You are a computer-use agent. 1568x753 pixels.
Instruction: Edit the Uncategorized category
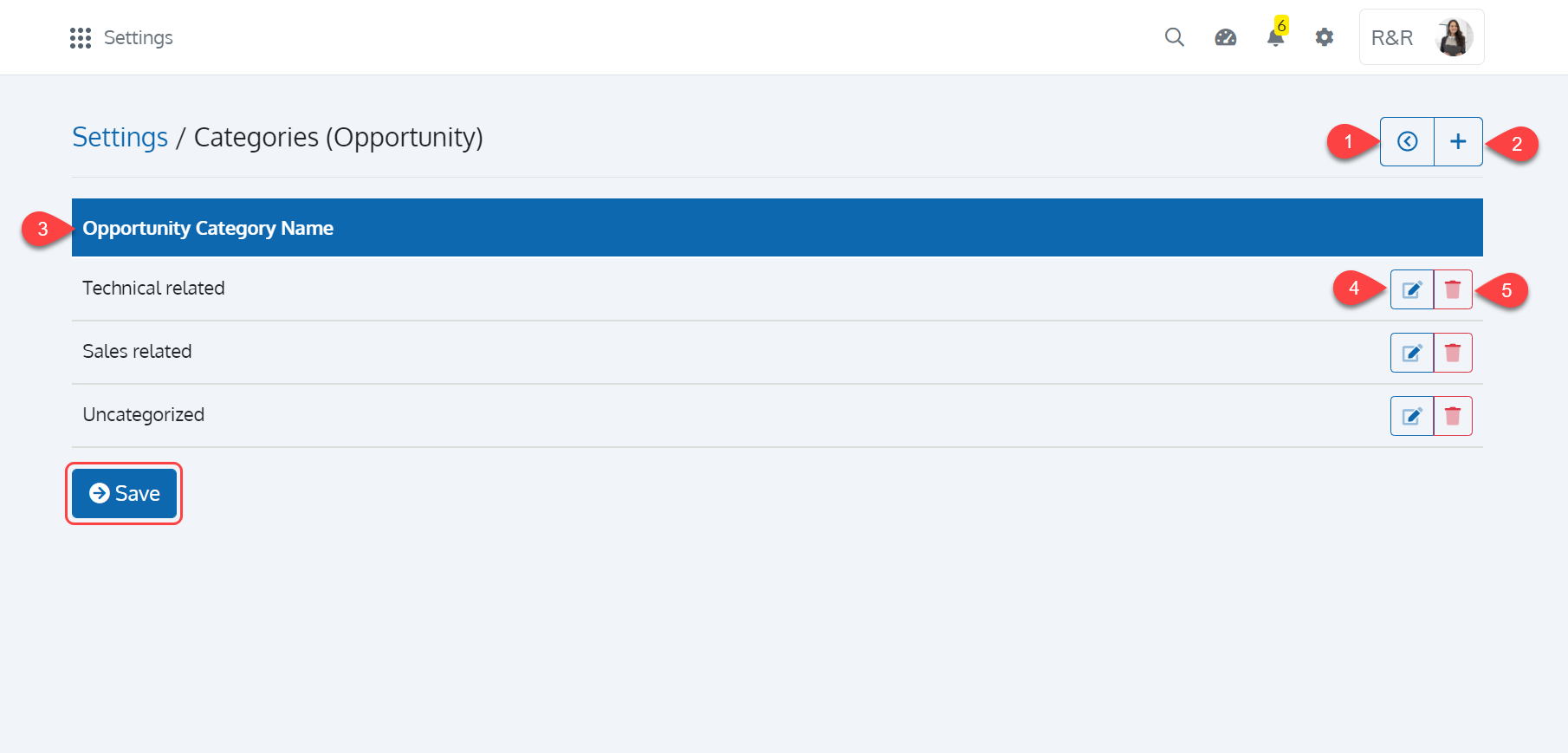(x=1411, y=416)
